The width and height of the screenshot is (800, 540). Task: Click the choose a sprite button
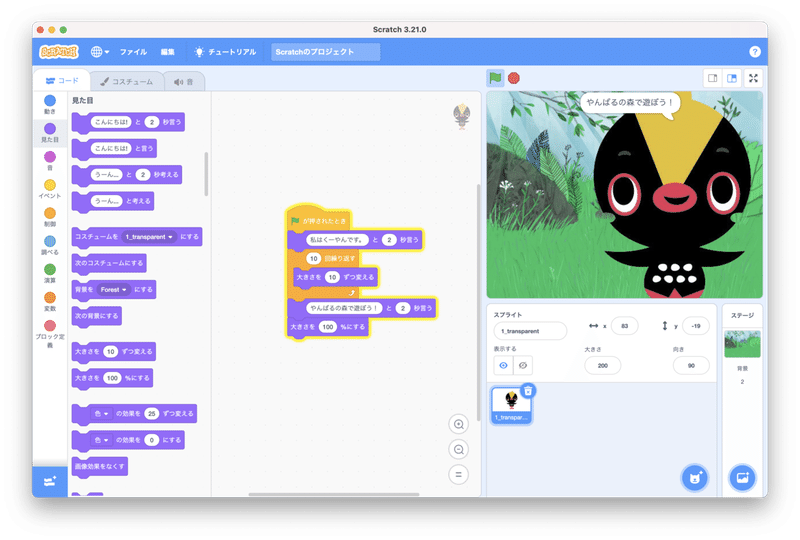click(694, 478)
